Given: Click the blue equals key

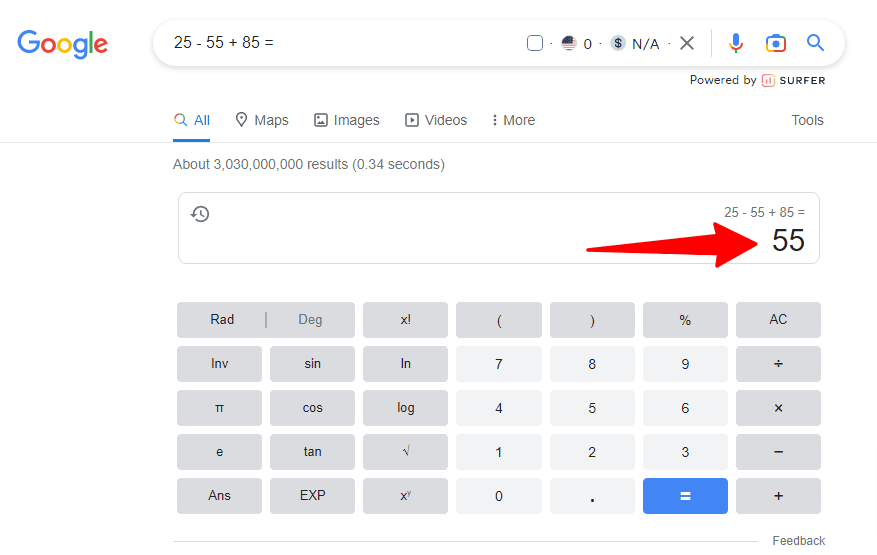Looking at the screenshot, I should click(685, 496).
